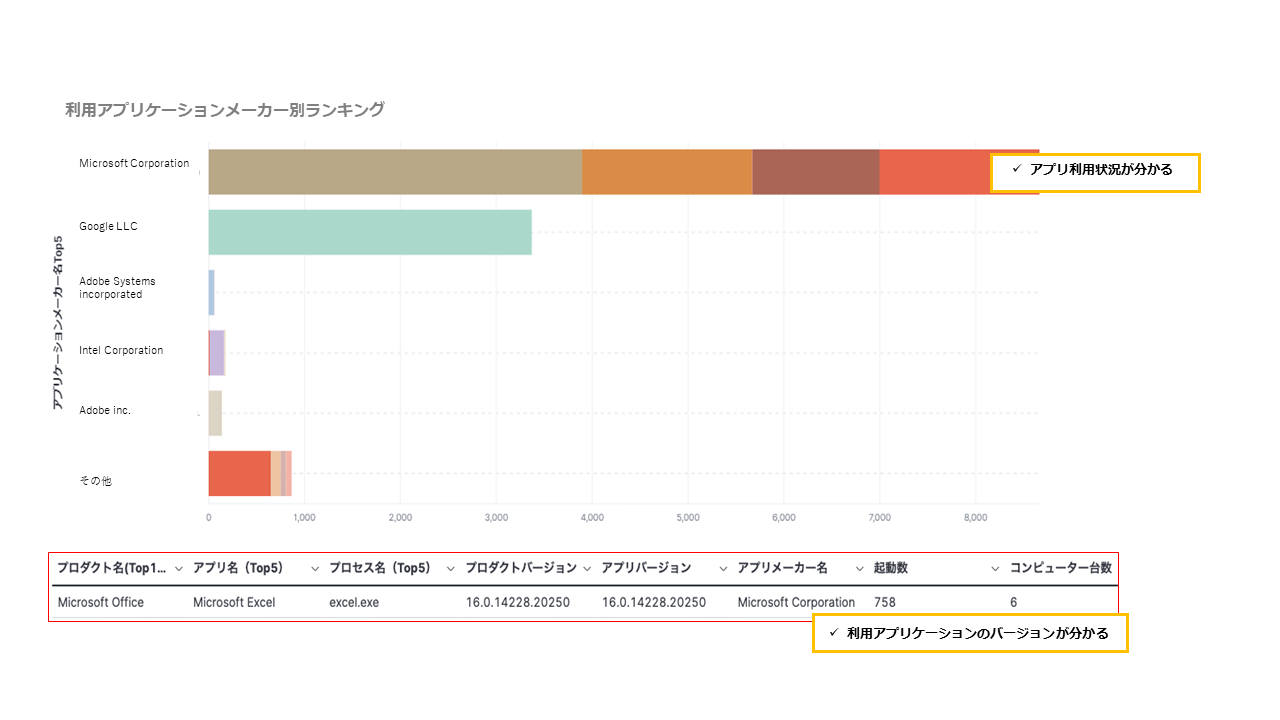Image resolution: width=1280 pixels, height=720 pixels.
Task: Select the product version 16.0.14228.20250 cell
Action: click(518, 602)
